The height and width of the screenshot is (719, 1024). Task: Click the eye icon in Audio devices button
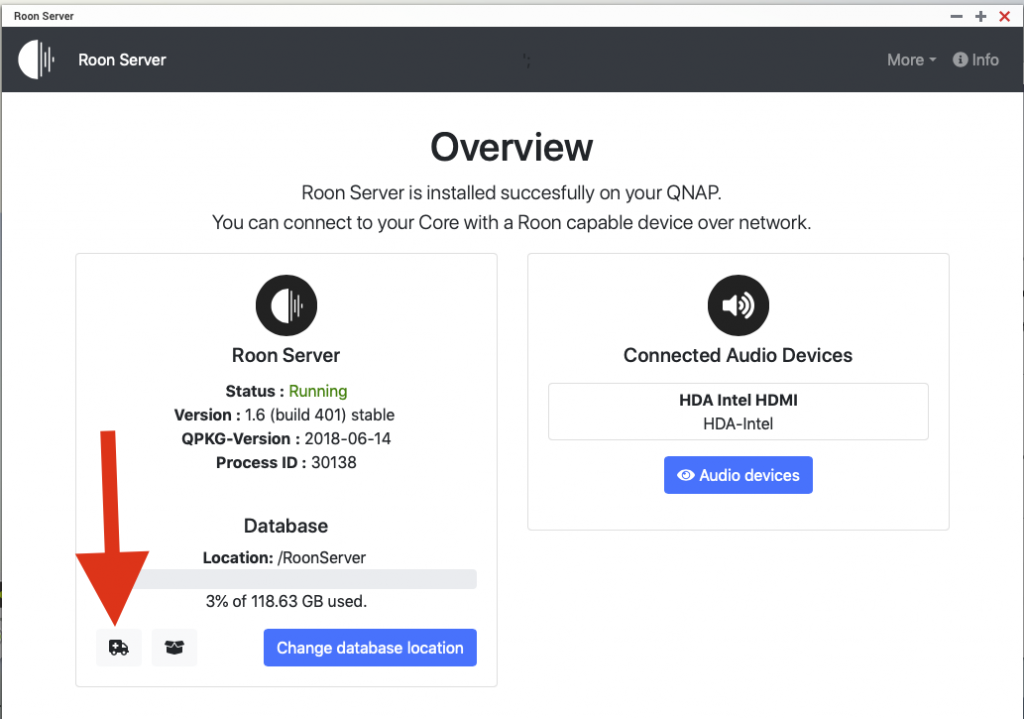(686, 475)
